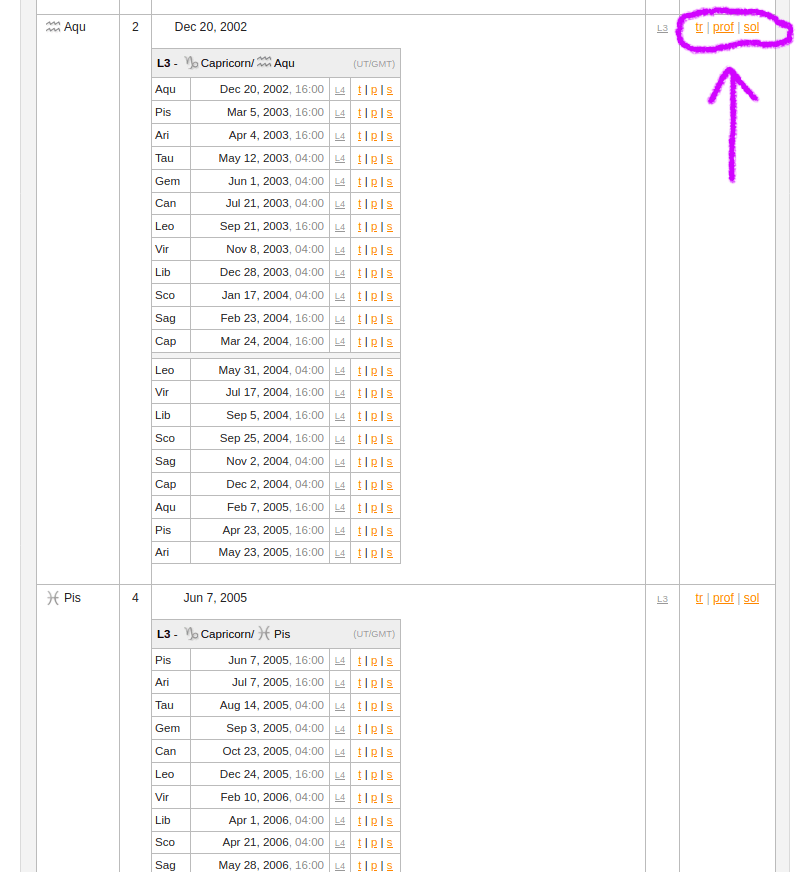Click Capricorn glyph in Capricorn/Pis L3 header
This screenshot has height=872, width=807.
191,634
